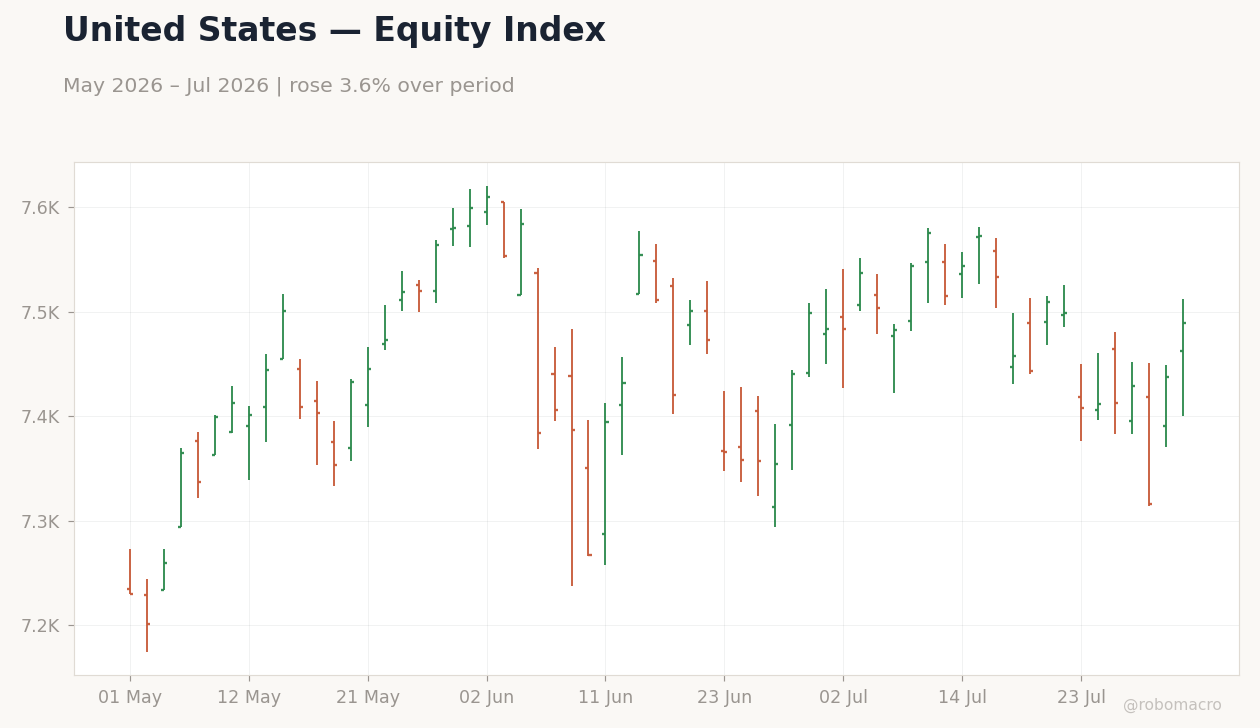Select the 7.6K y-axis label
Image resolution: width=1260 pixels, height=728 pixels.
[x=41, y=208]
